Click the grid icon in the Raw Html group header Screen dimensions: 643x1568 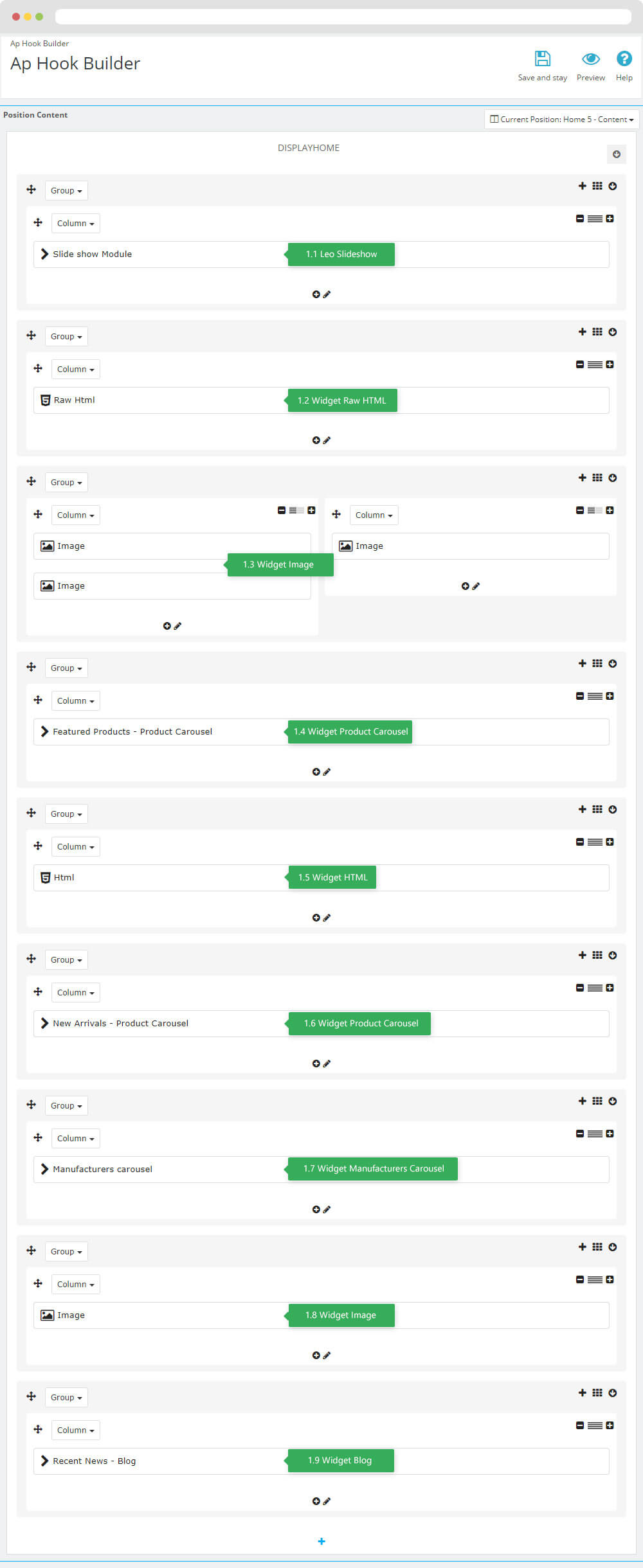tap(597, 332)
